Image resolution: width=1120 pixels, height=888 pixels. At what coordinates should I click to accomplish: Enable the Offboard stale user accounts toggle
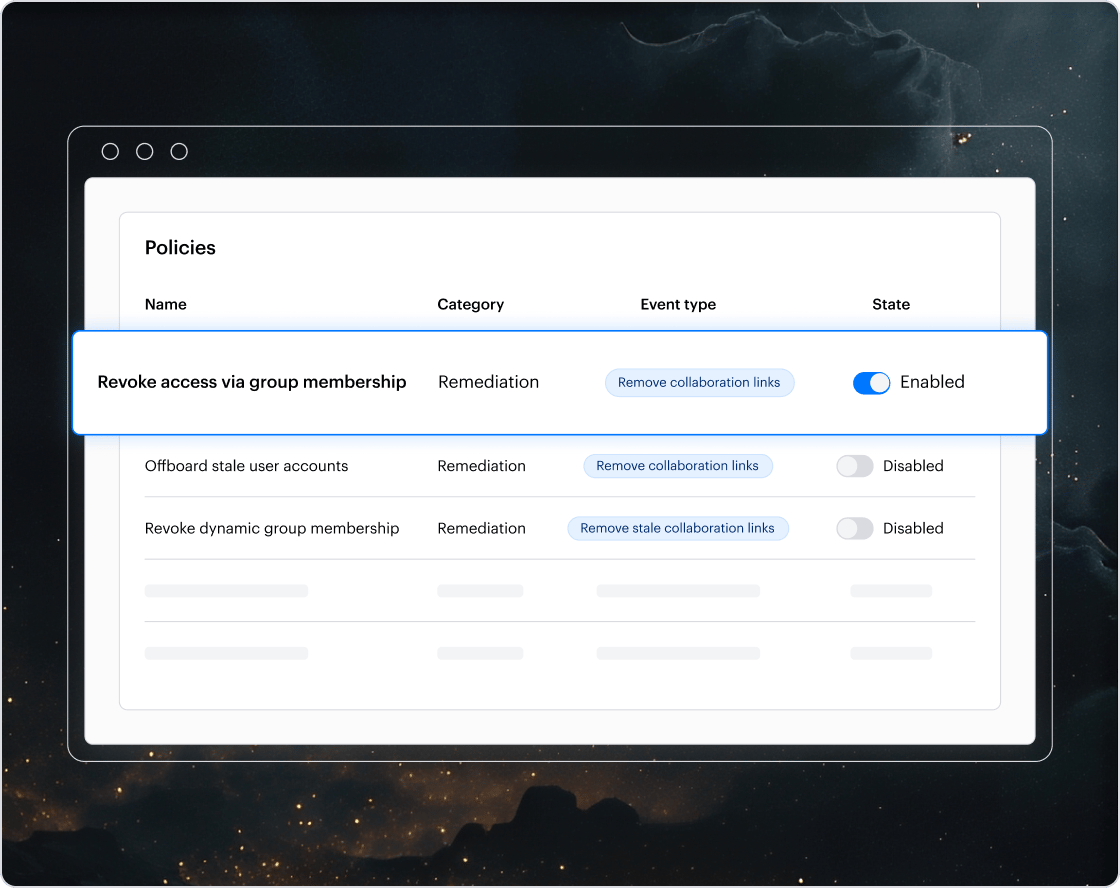[854, 466]
